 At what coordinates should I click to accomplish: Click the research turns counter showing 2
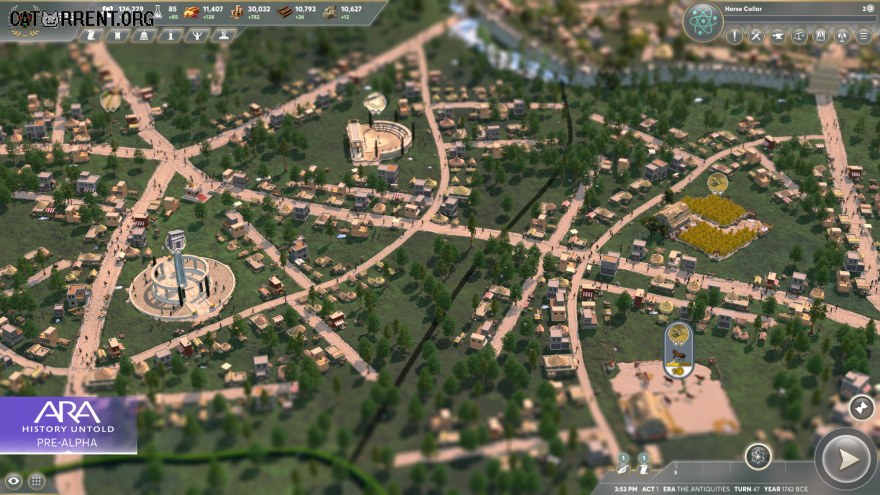tap(868, 8)
